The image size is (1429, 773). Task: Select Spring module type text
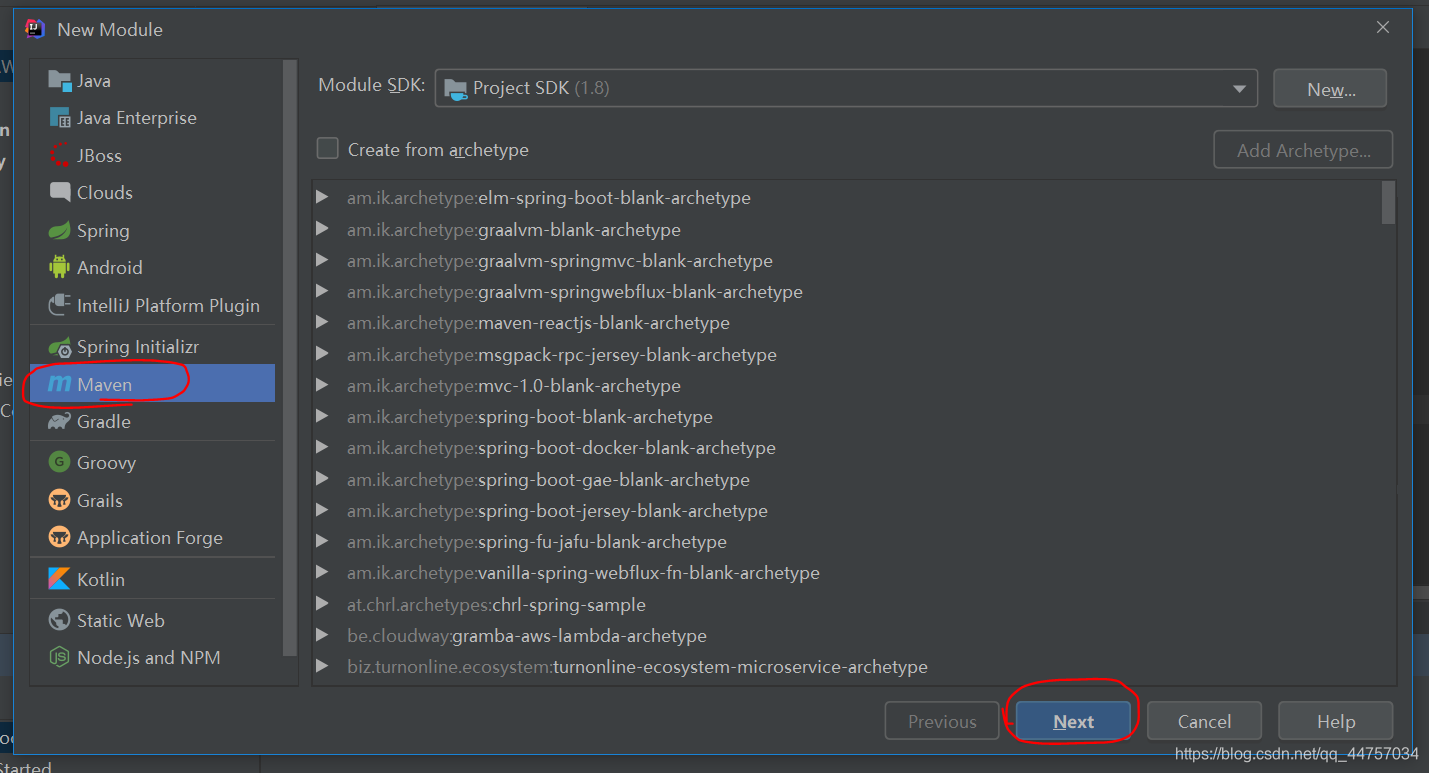click(x=103, y=231)
